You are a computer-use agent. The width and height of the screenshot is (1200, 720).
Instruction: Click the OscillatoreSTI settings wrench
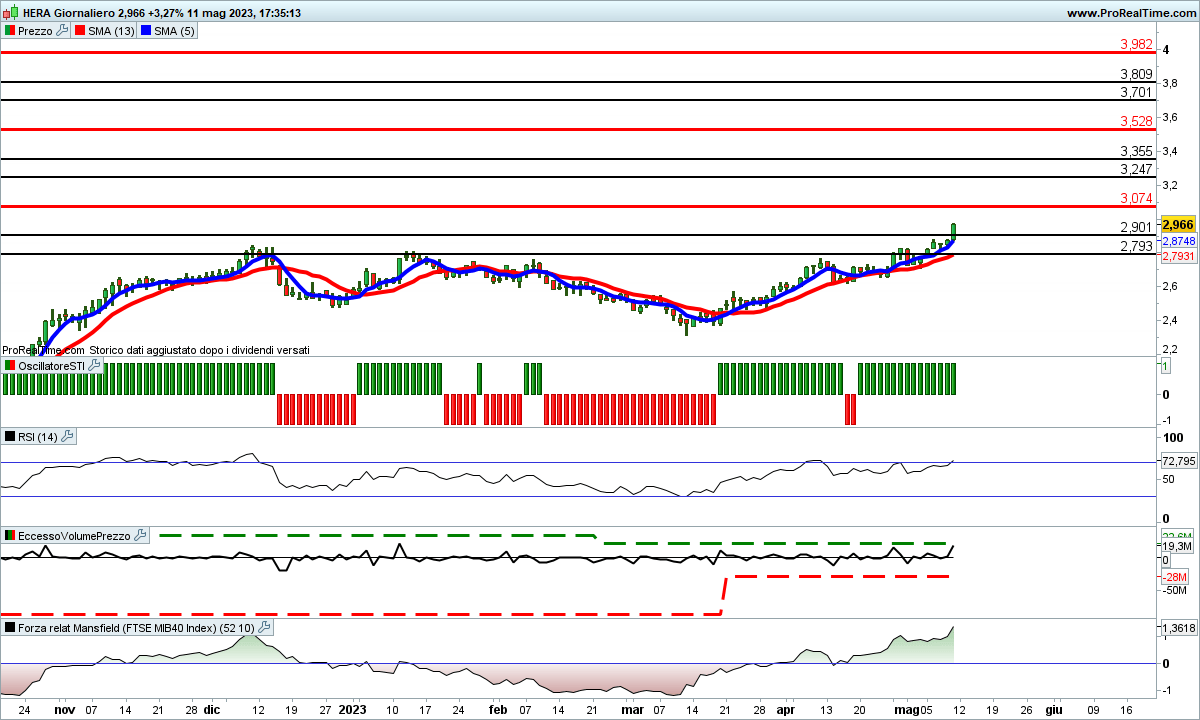tap(95, 366)
